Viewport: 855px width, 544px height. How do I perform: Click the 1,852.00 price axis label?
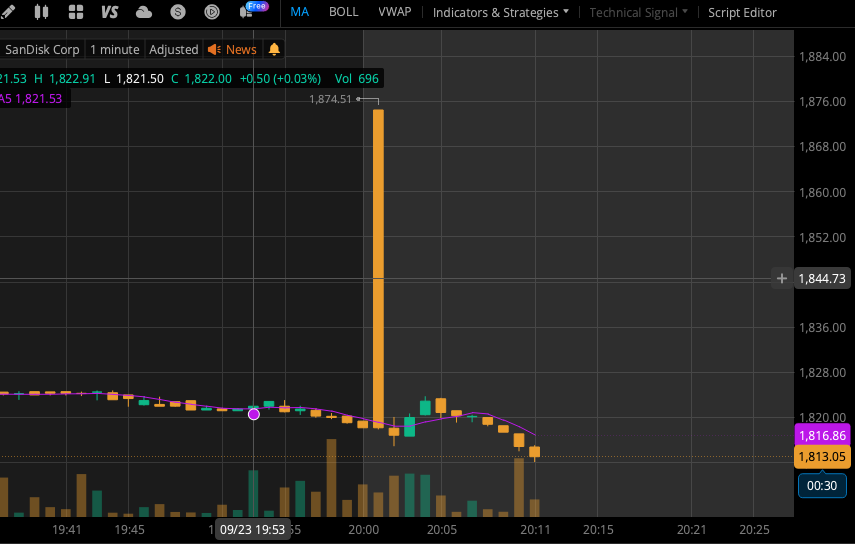[822, 238]
